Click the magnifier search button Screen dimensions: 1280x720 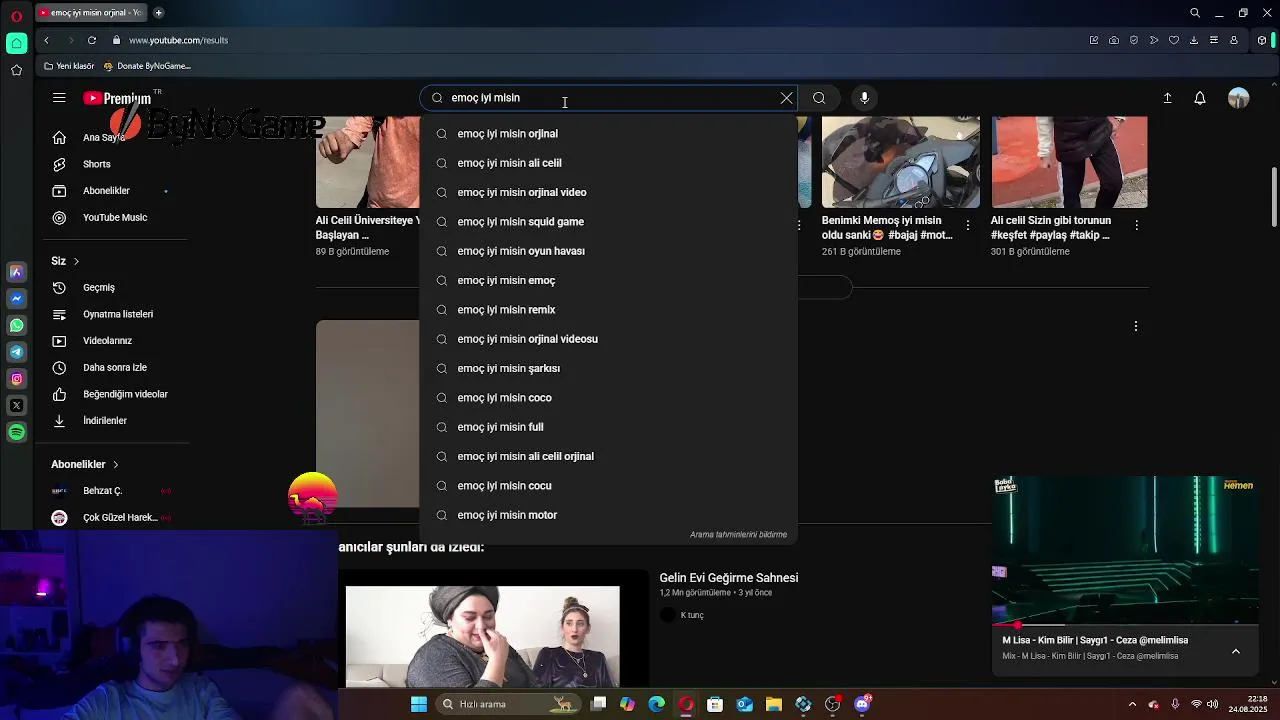point(819,98)
